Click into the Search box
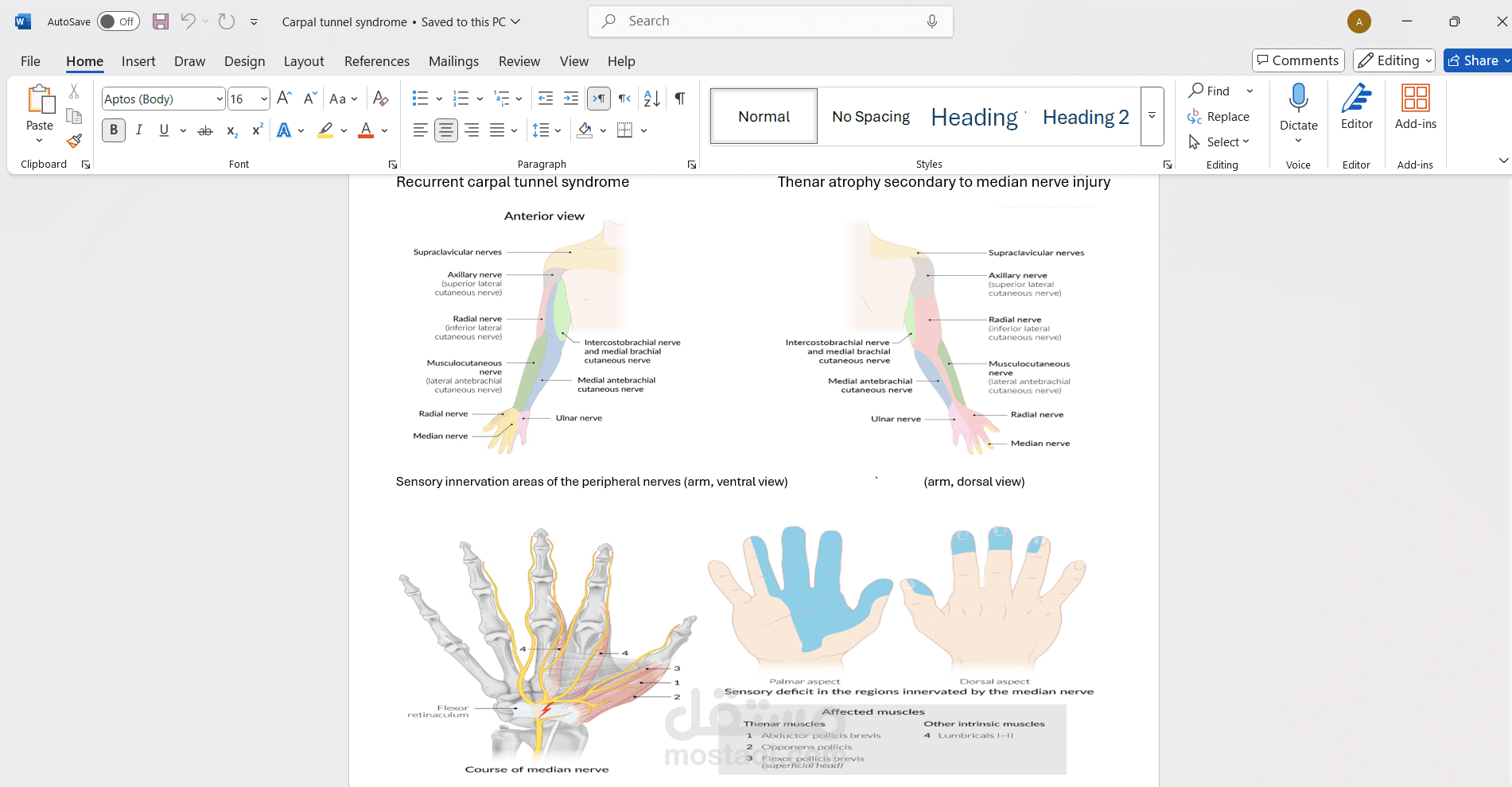The image size is (1512, 787). click(770, 21)
